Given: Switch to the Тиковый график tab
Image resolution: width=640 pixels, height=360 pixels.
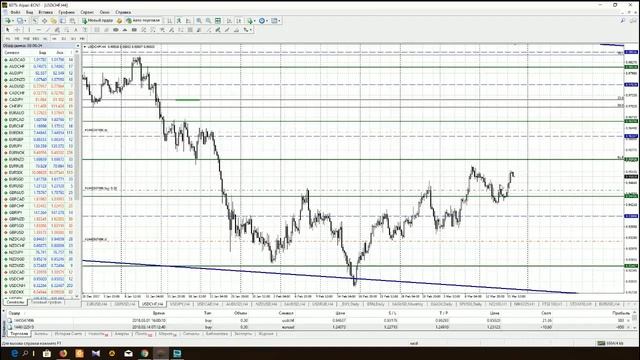Looking at the screenshot, I should pos(46,302).
